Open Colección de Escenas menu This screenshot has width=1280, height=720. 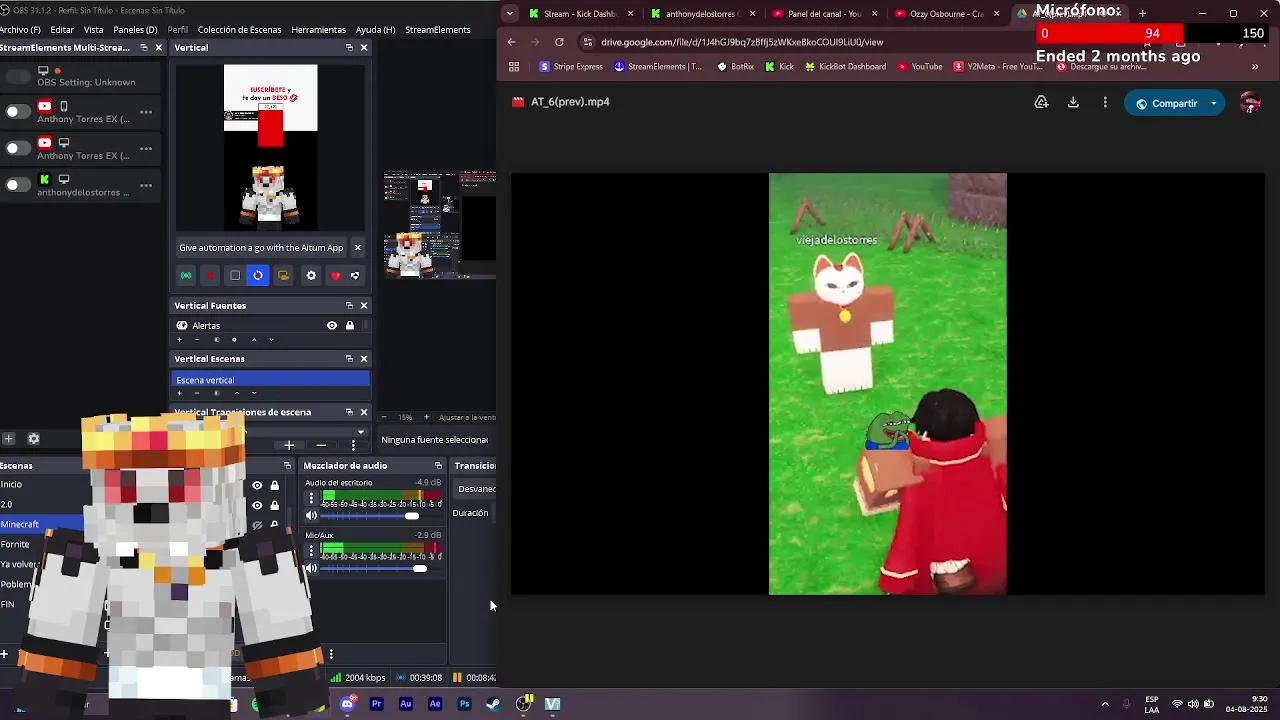tap(239, 30)
